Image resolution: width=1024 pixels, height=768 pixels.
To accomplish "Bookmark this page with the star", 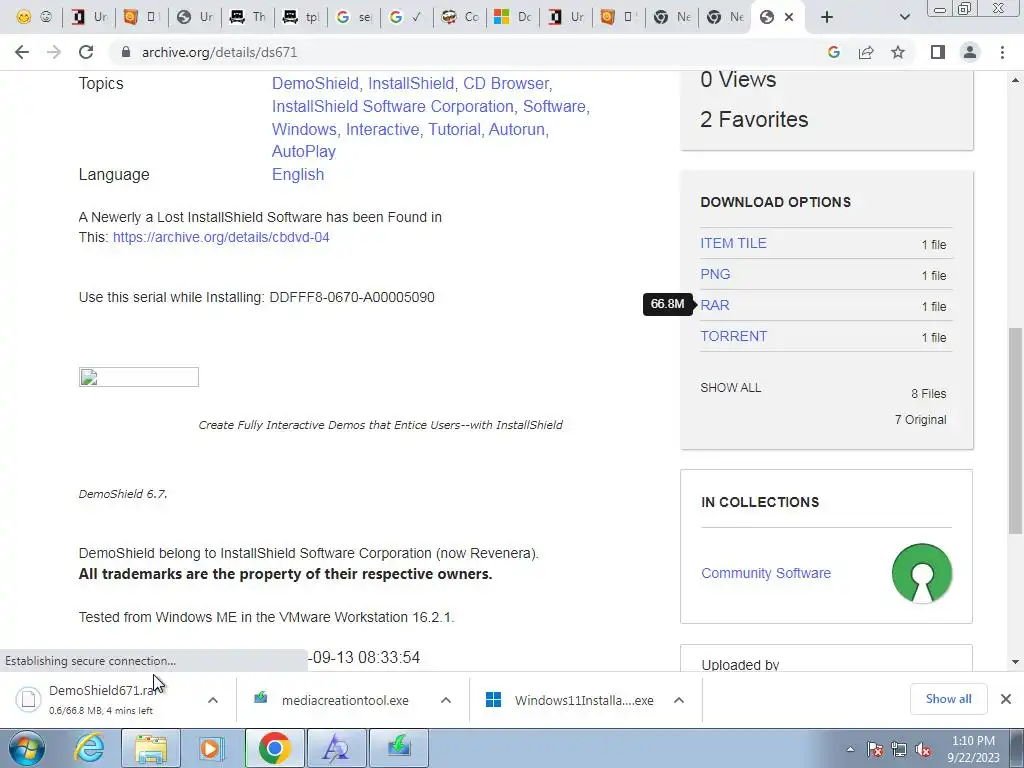I will (x=898, y=52).
